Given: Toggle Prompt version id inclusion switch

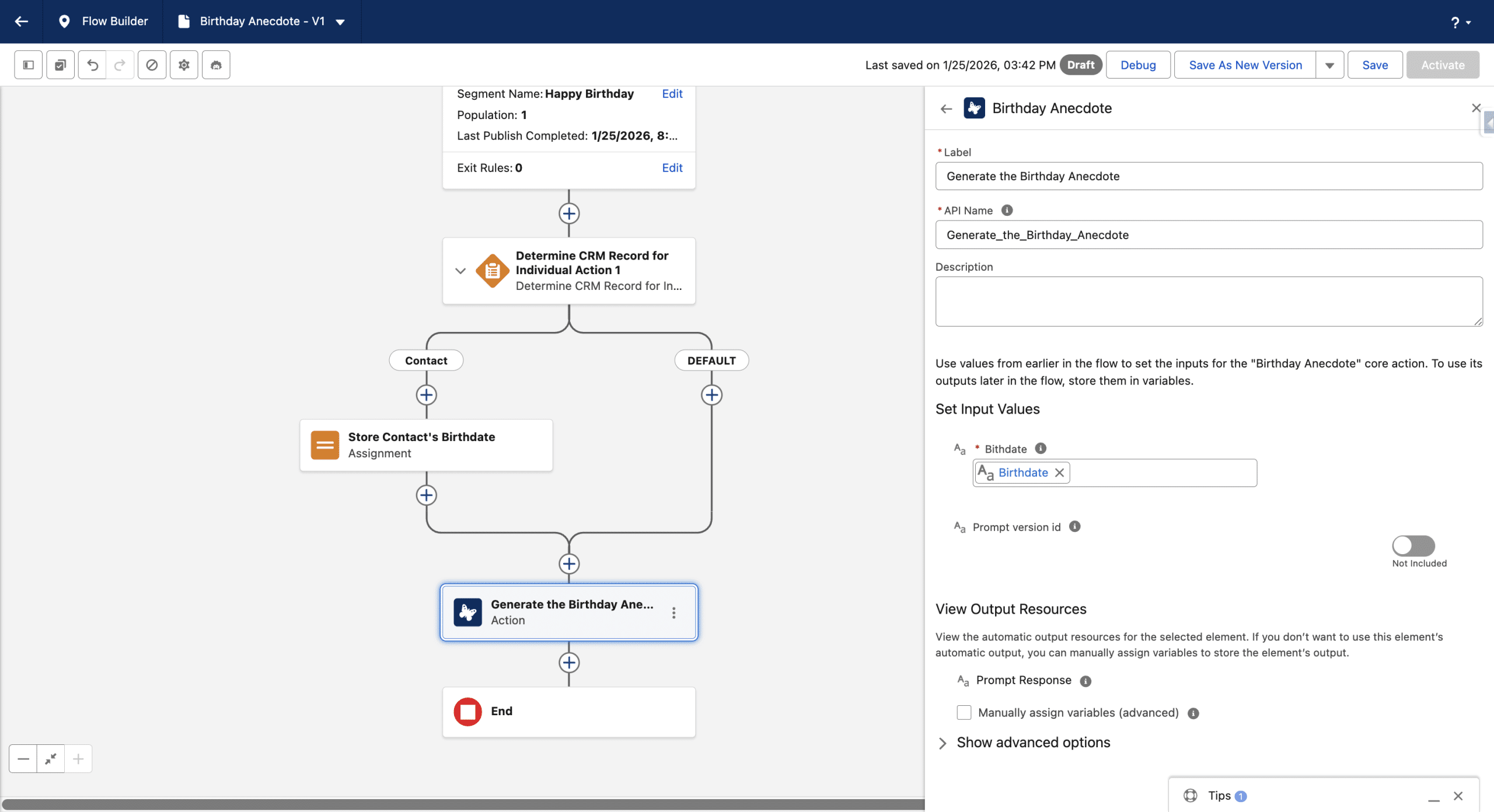Looking at the screenshot, I should point(1413,546).
